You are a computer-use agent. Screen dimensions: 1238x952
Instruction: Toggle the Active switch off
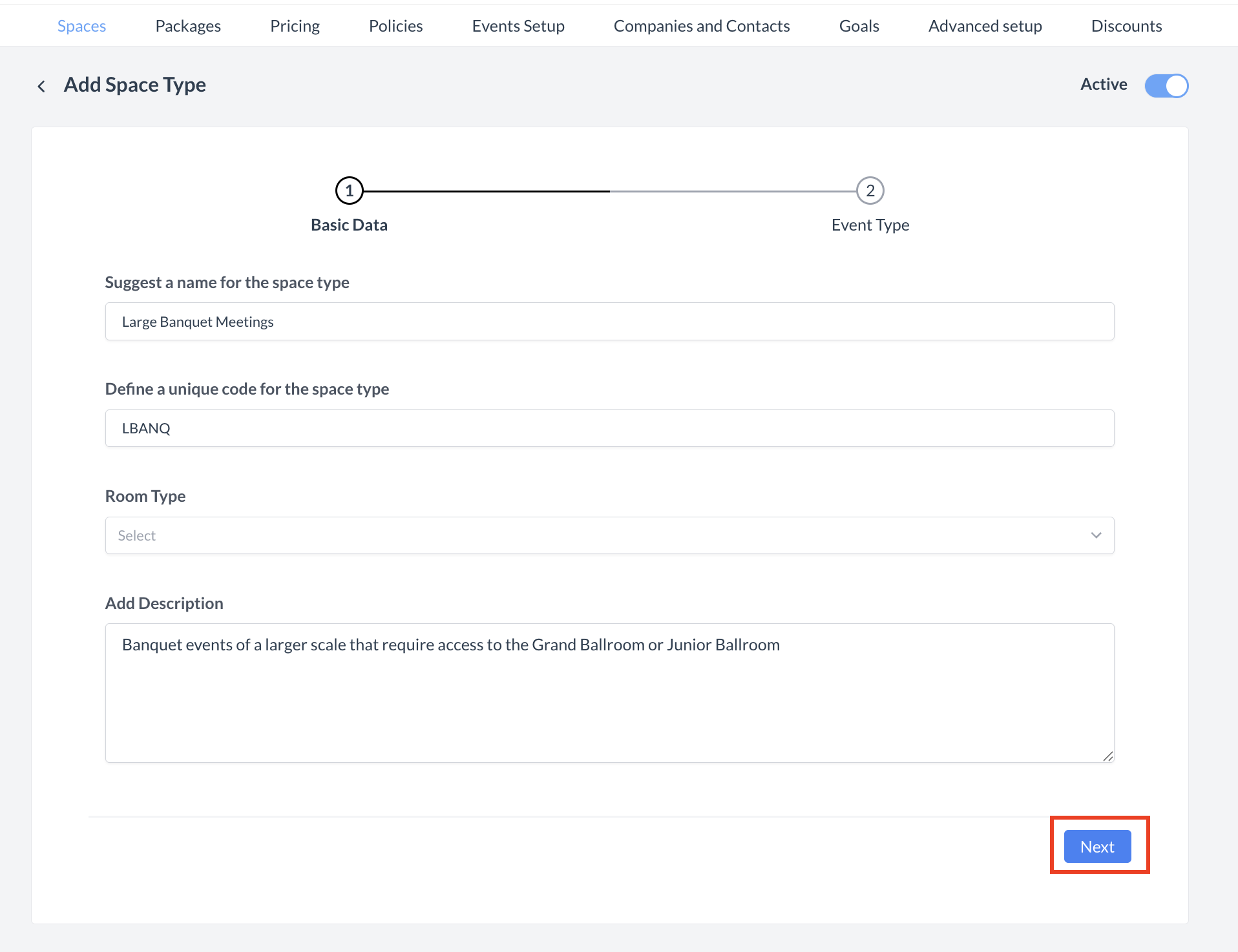[x=1166, y=85]
